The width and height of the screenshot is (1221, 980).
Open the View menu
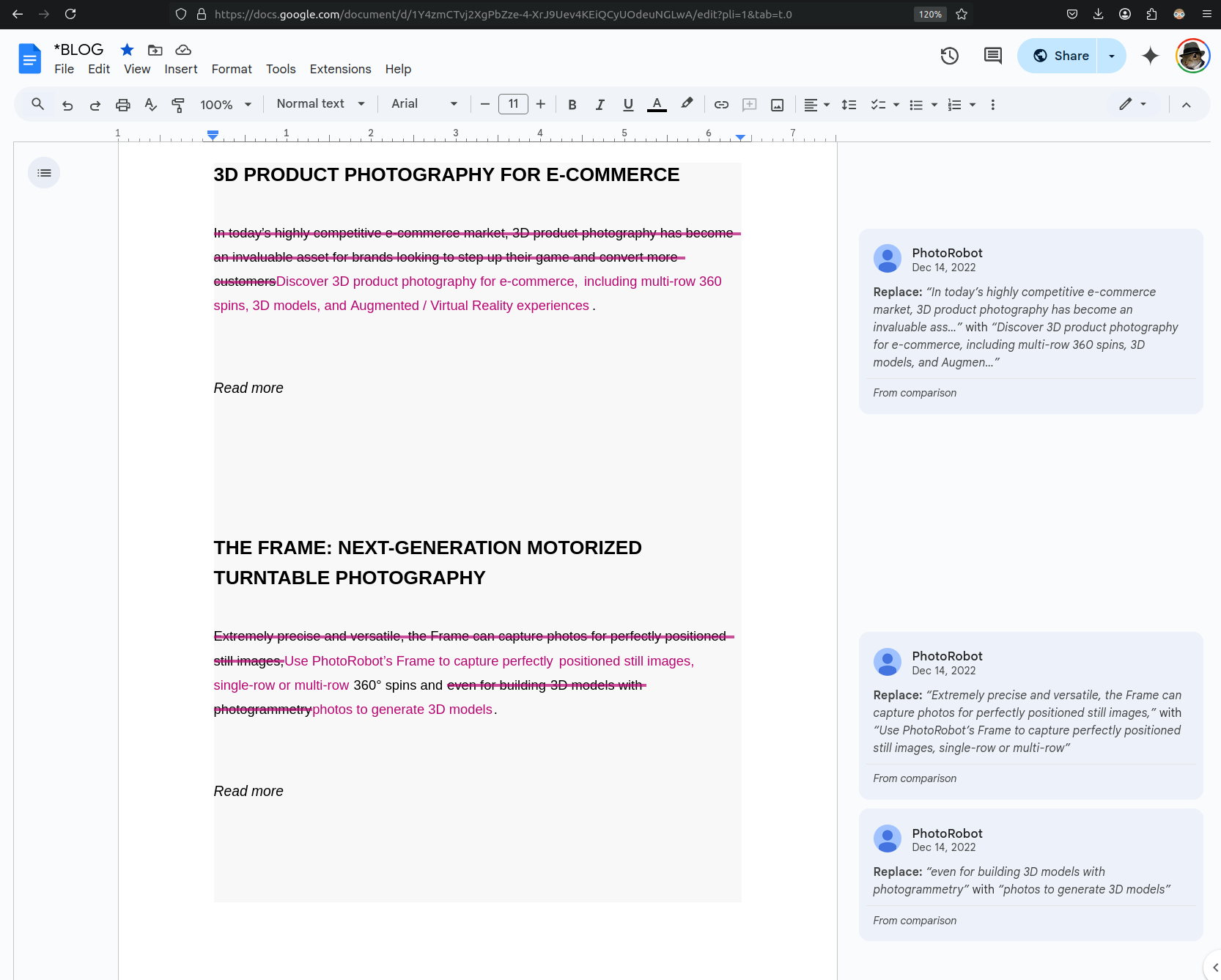137,69
